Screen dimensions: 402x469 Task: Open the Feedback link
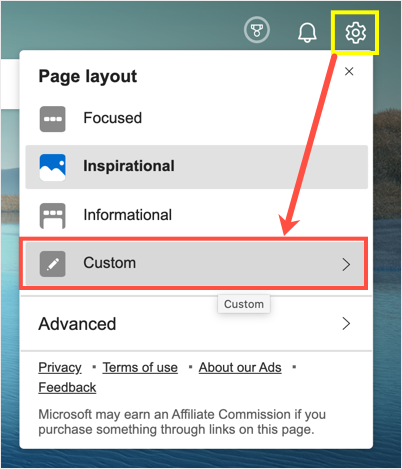point(67,387)
